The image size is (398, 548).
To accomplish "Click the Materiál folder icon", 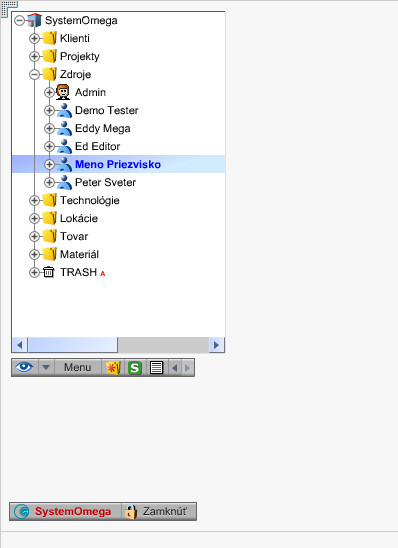I will pyautogui.click(x=49, y=254).
